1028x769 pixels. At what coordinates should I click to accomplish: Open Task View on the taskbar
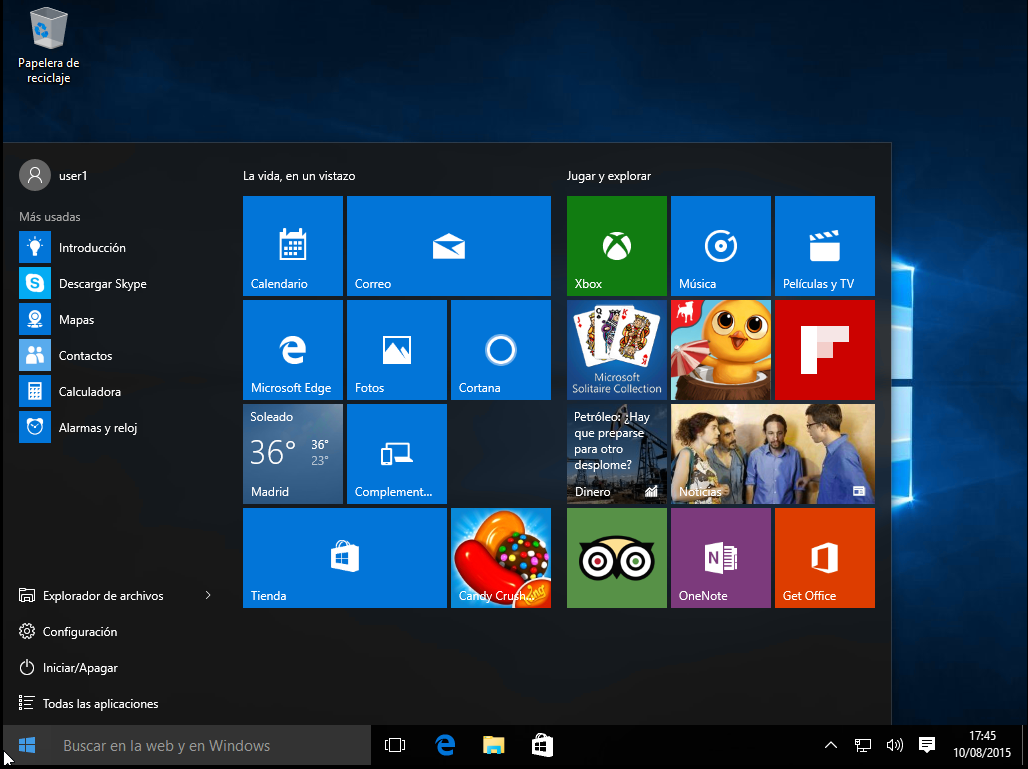pyautogui.click(x=395, y=745)
